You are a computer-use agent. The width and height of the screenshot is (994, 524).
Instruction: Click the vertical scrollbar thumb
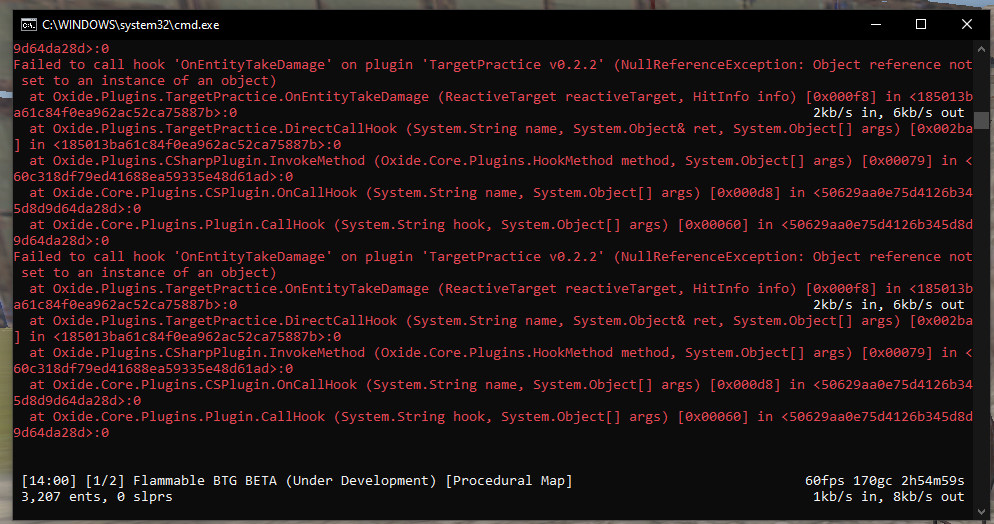[x=981, y=120]
